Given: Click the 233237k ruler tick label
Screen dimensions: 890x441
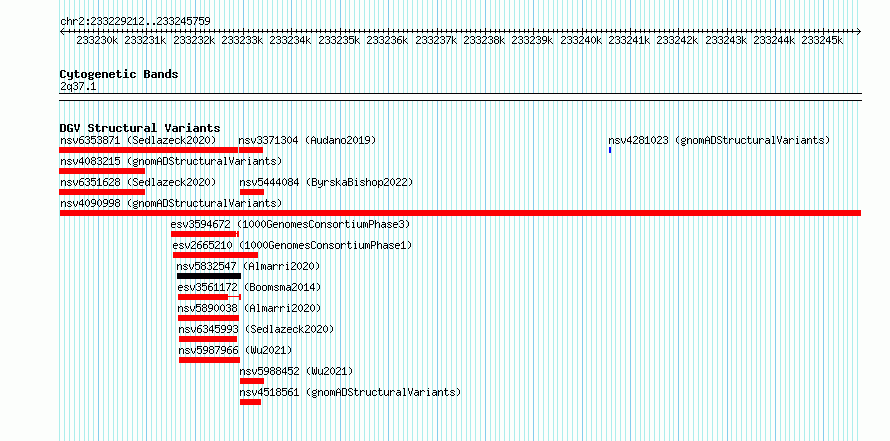Looking at the screenshot, I should (436, 41).
